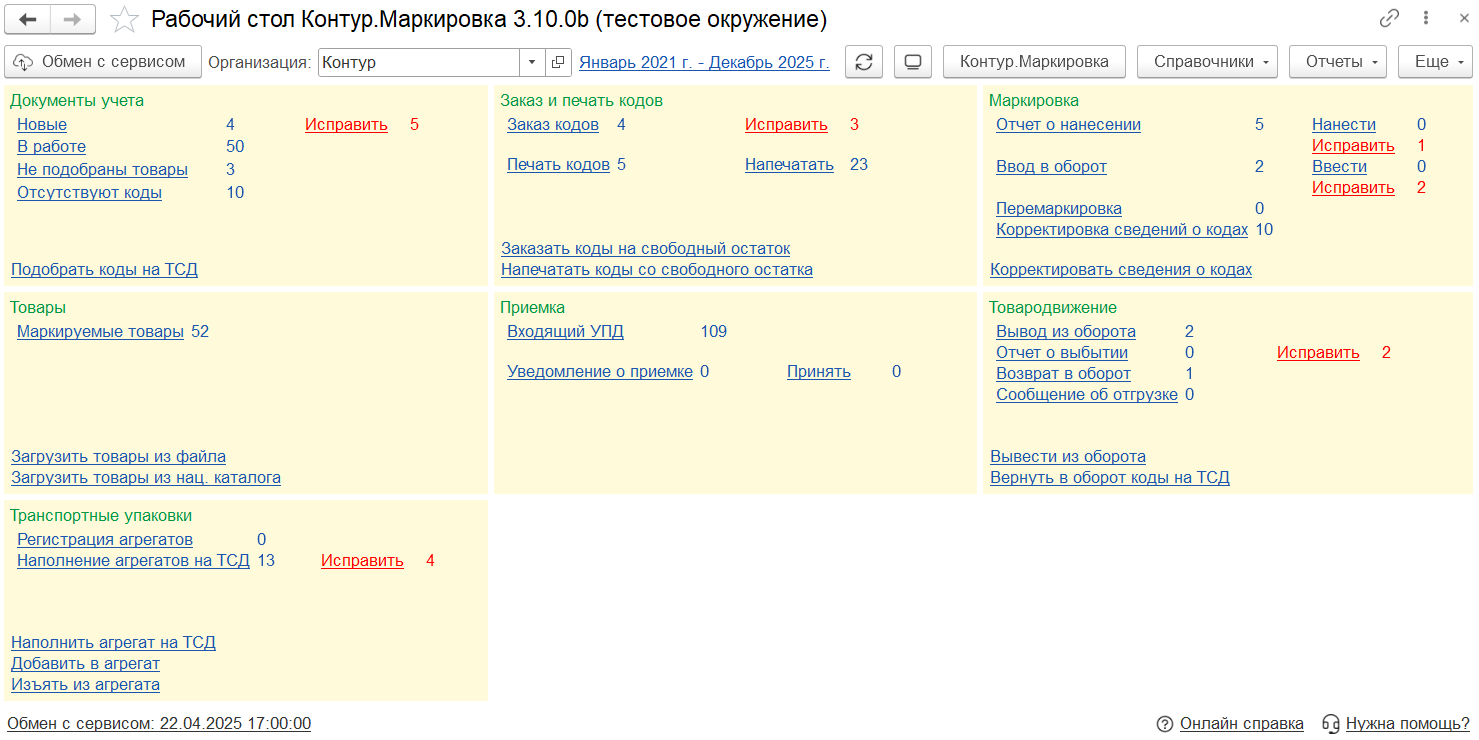
Task: Click Вывести из оборота link
Action: pos(1068,456)
